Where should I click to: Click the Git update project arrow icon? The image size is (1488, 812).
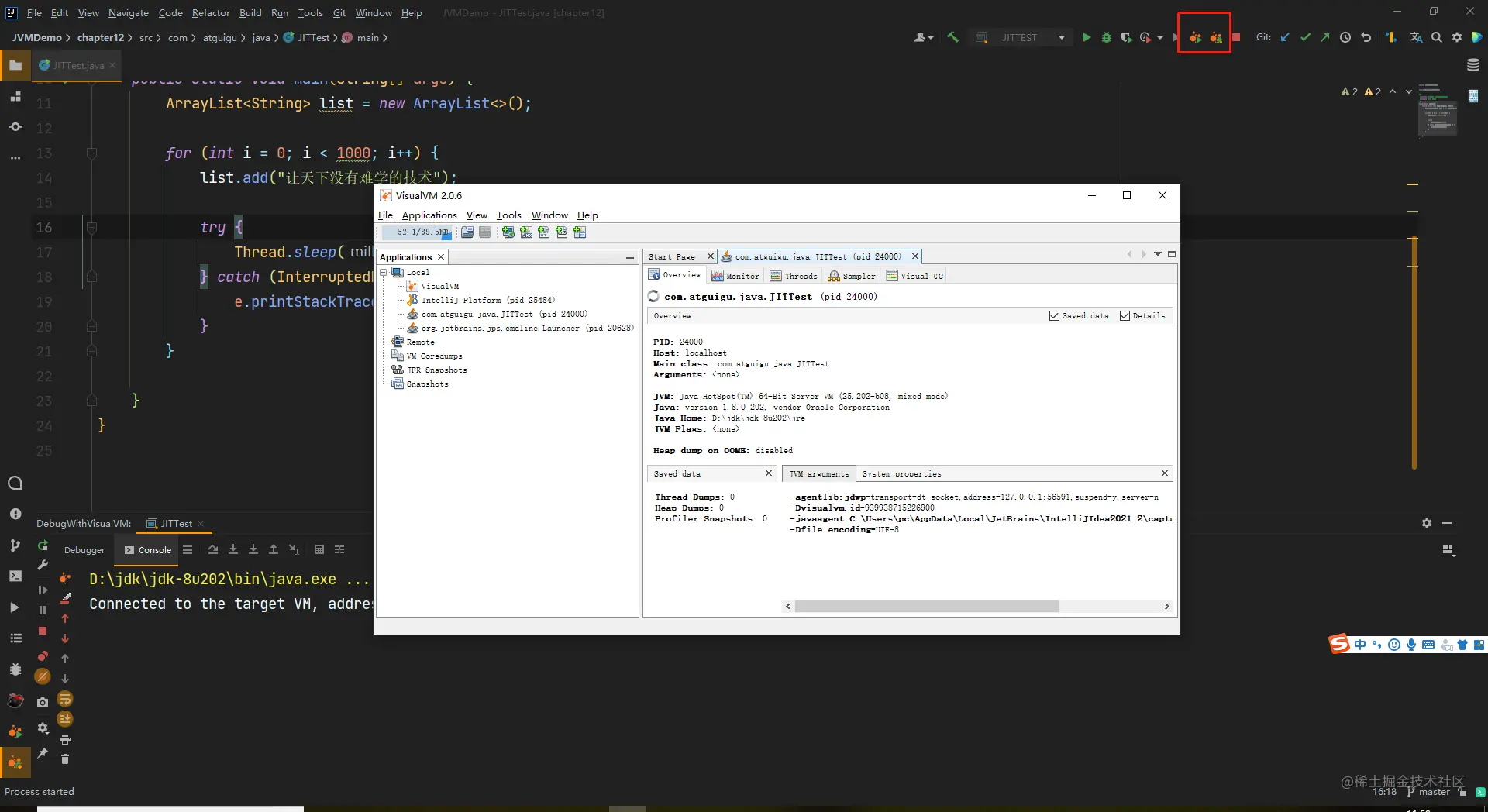coord(1285,37)
